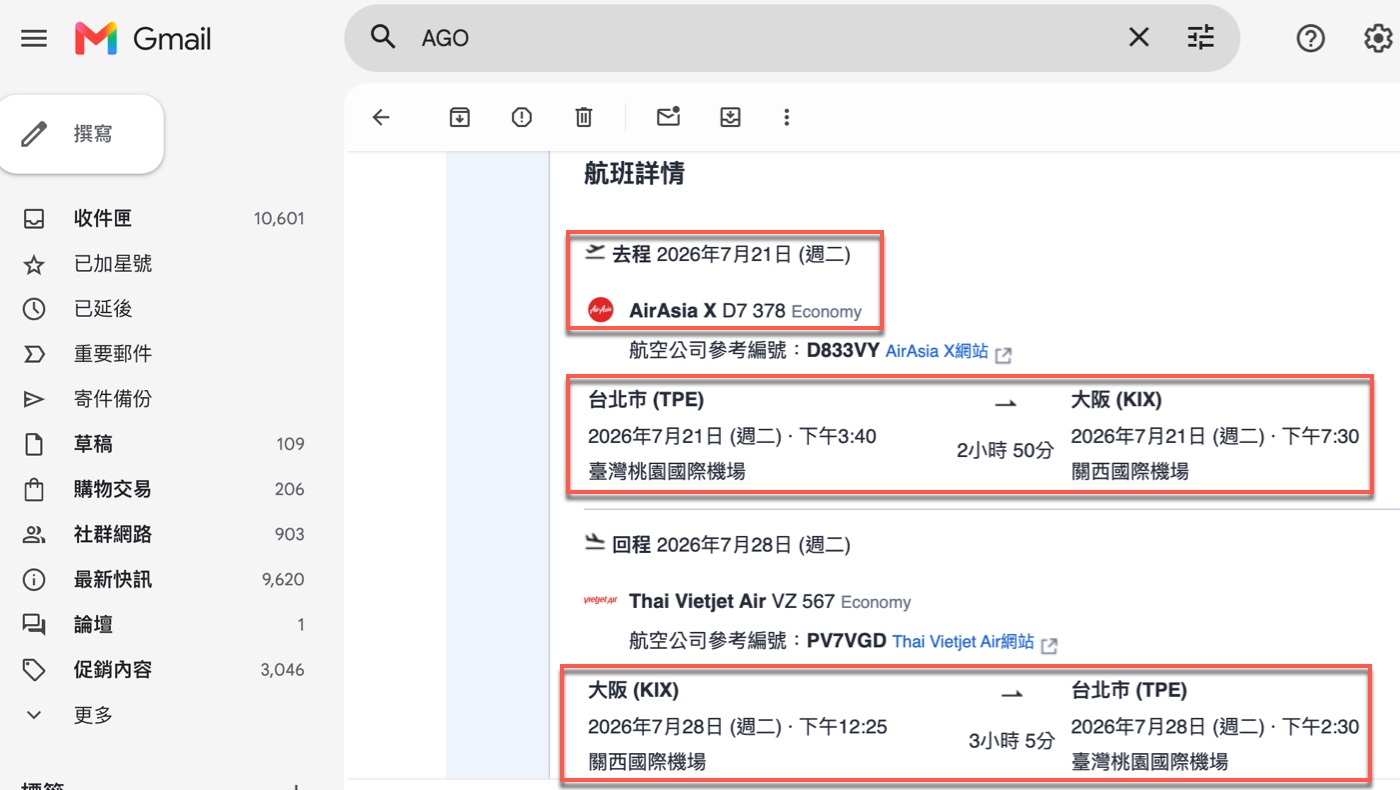The image size is (1400, 790).
Task: Click the 3小時 5分 duration text
Action: (x=1011, y=741)
